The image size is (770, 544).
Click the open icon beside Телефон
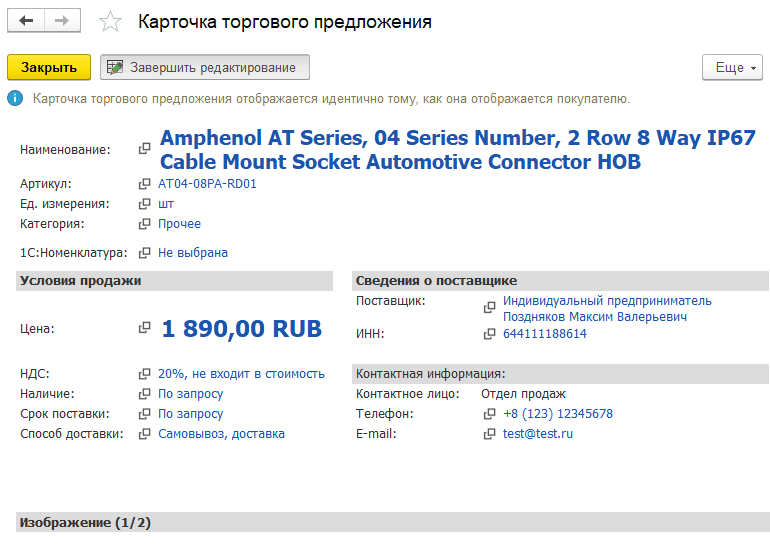(x=490, y=414)
